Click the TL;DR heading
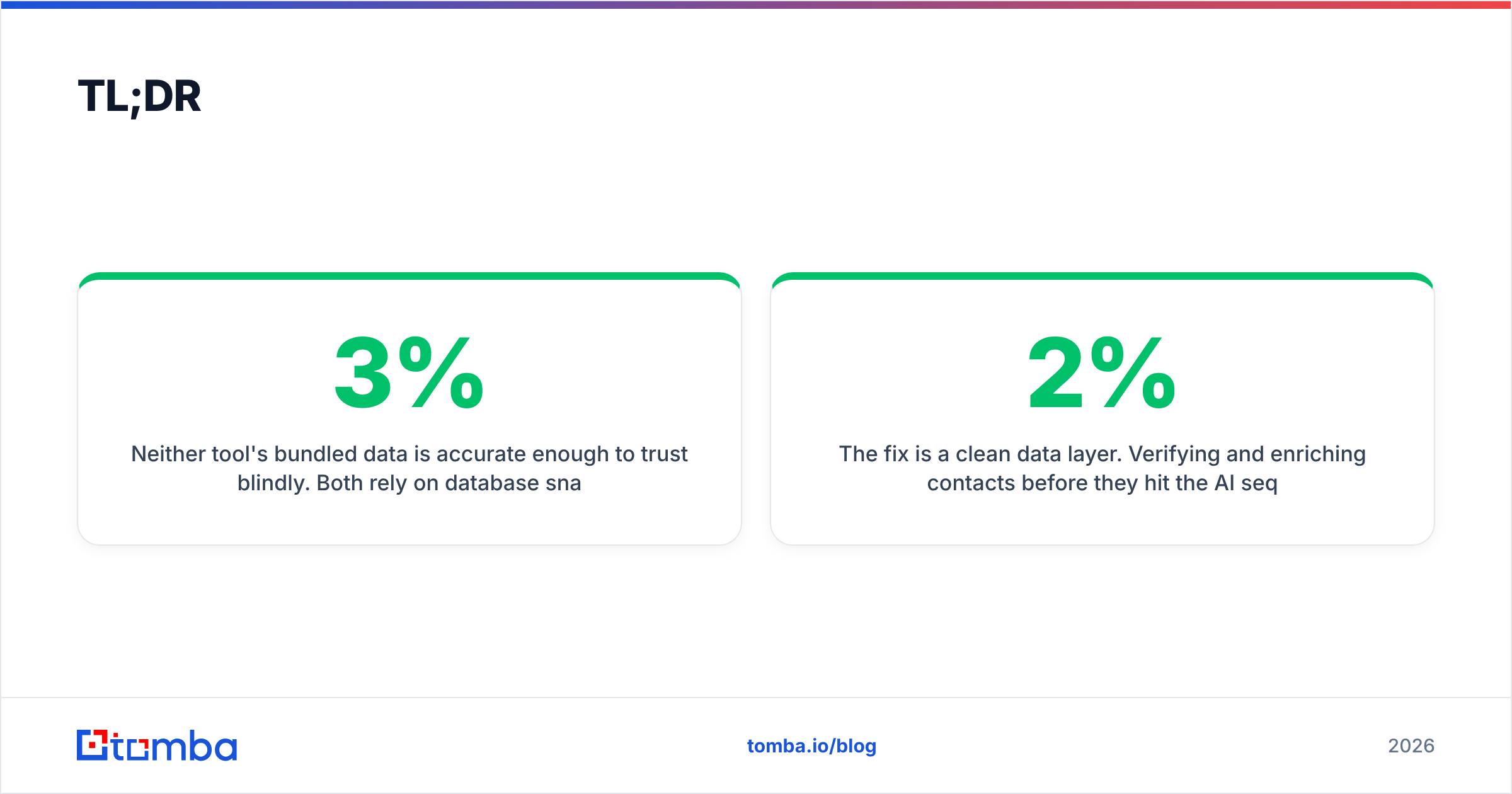 [x=139, y=97]
